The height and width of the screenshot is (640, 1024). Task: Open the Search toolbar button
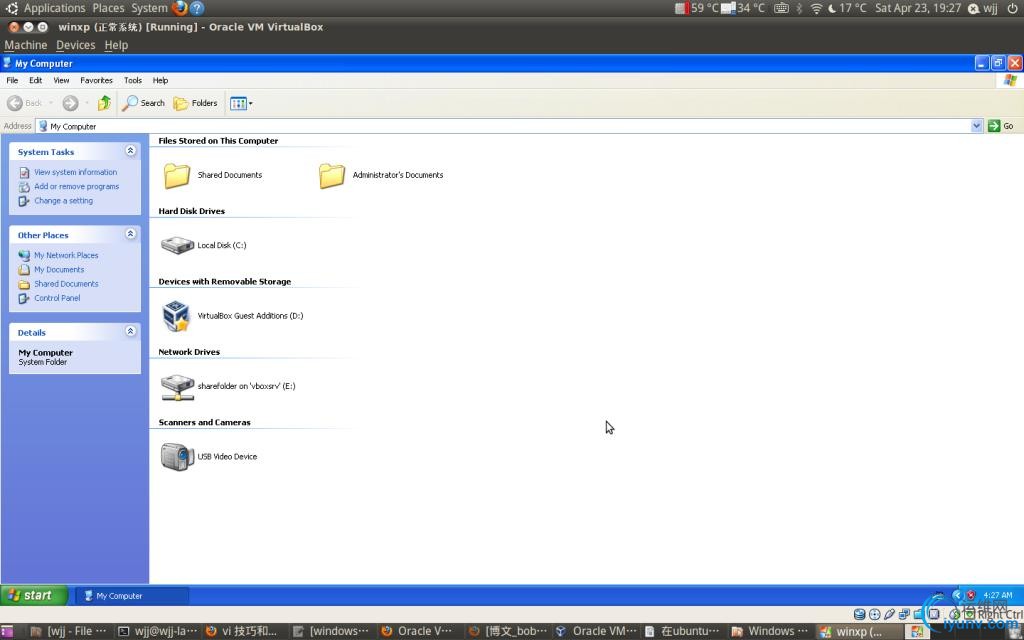pyautogui.click(x=144, y=103)
